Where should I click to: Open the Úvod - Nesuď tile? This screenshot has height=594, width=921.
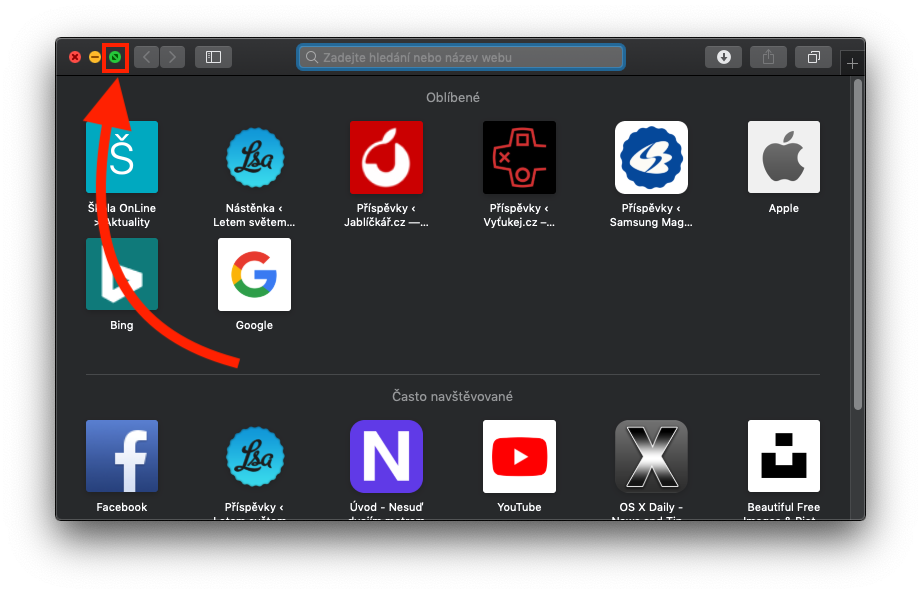(x=386, y=456)
